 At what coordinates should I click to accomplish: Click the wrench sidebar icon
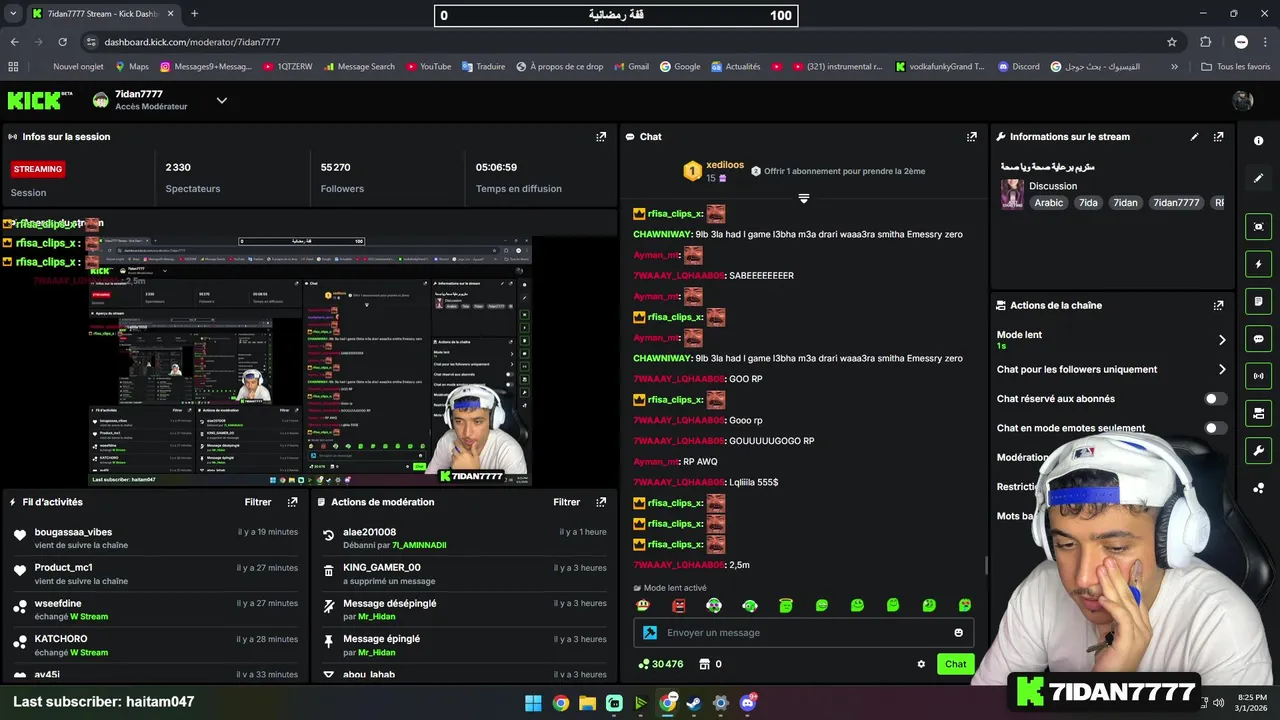coord(1259,451)
